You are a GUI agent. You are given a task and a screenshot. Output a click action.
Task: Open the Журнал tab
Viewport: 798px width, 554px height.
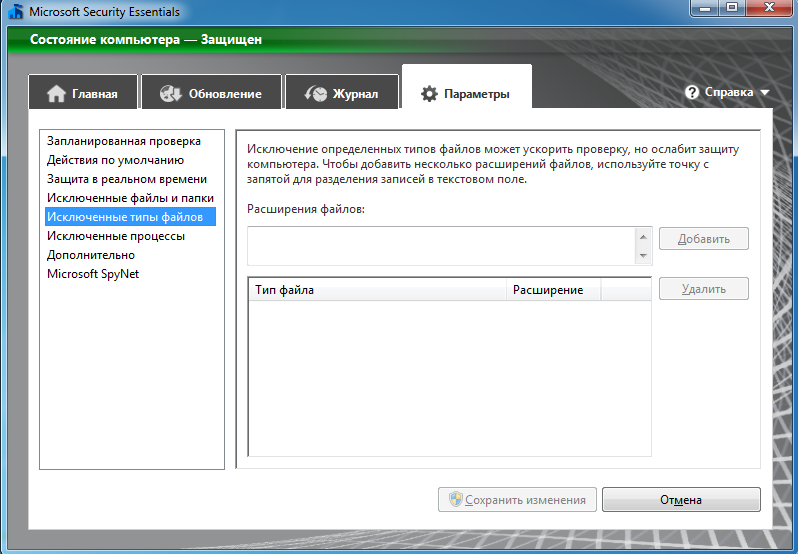(341, 92)
